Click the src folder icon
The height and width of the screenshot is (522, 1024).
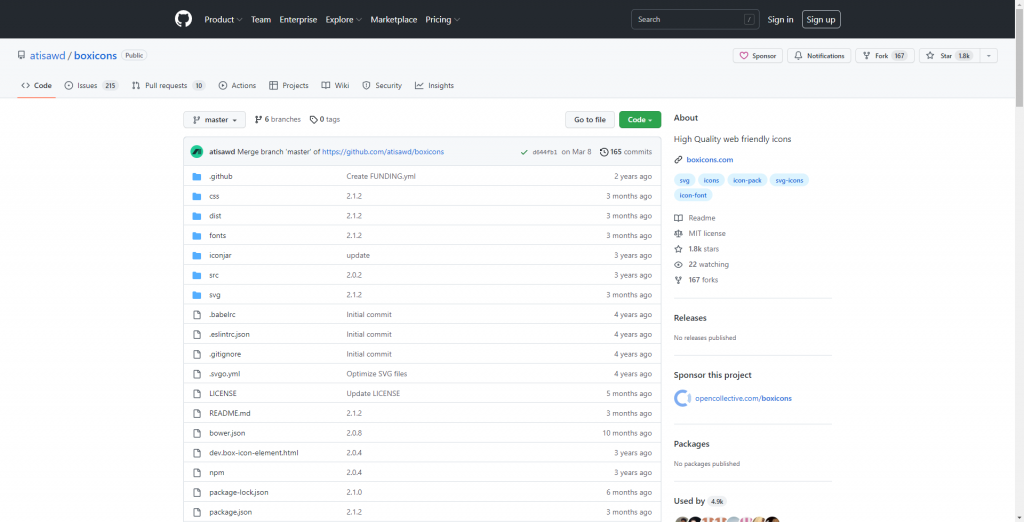197,275
